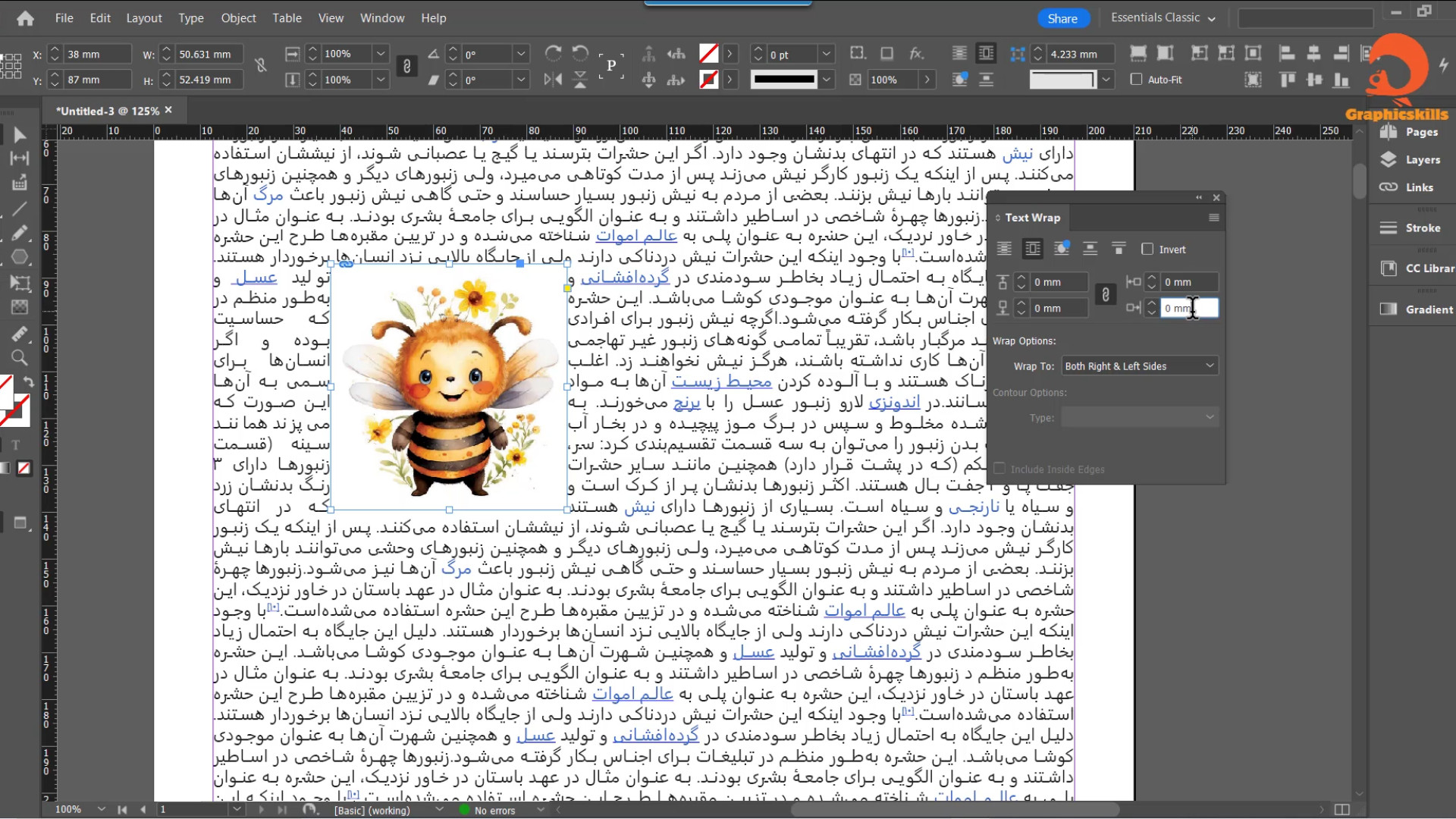The width and height of the screenshot is (1456, 819).
Task: Click the effects fx icon in the control bar
Action: point(917,54)
